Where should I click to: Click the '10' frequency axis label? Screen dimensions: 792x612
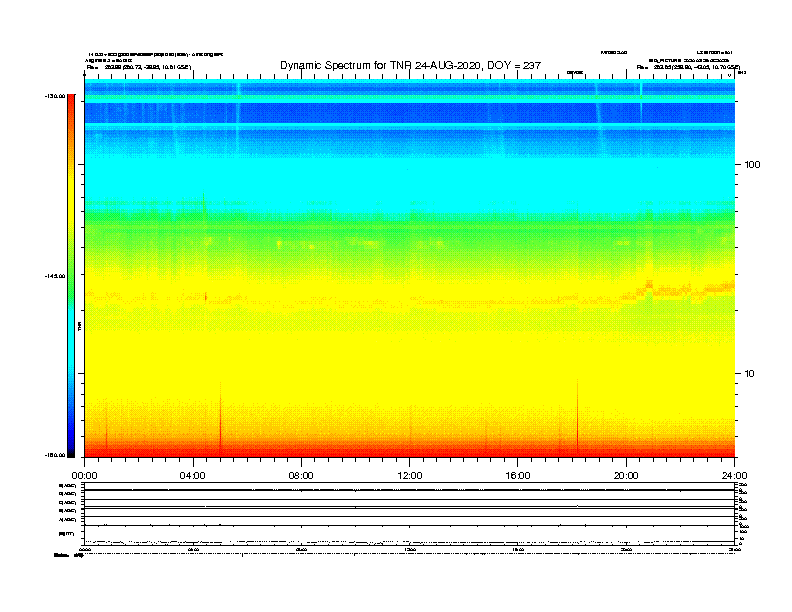tap(750, 374)
